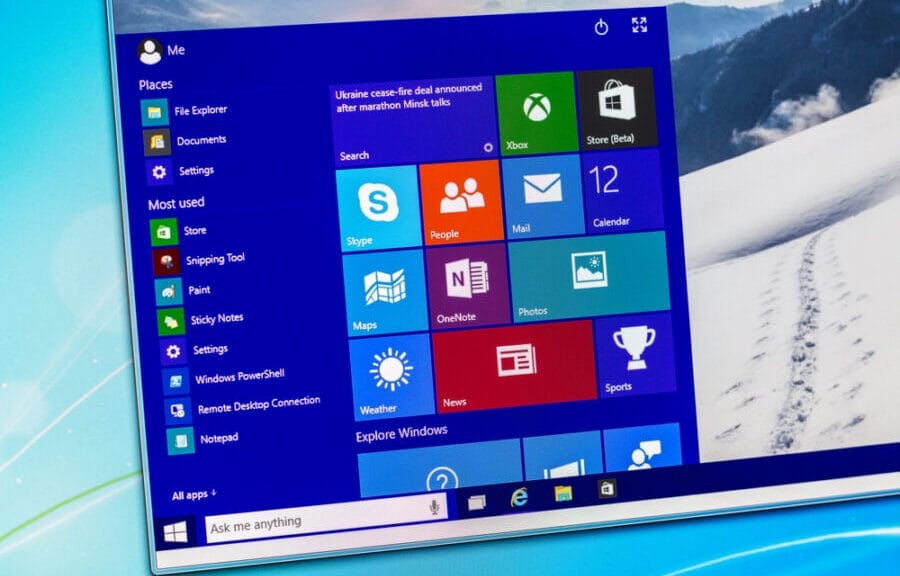
Task: Open the Calendar tile showing 12
Action: (x=622, y=190)
